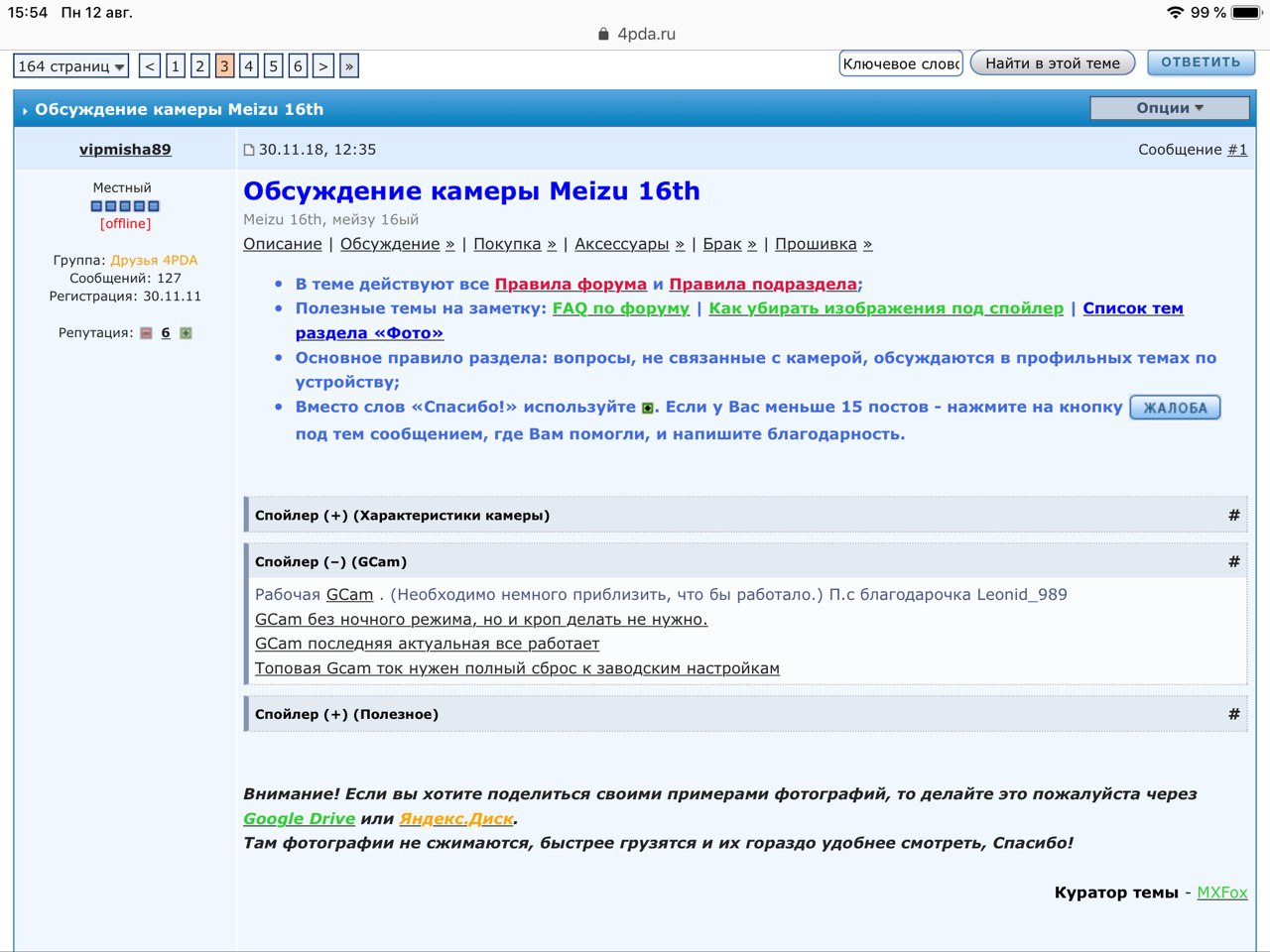Open the Рабочая GCam link
This screenshot has height=952, width=1270.
pos(349,595)
